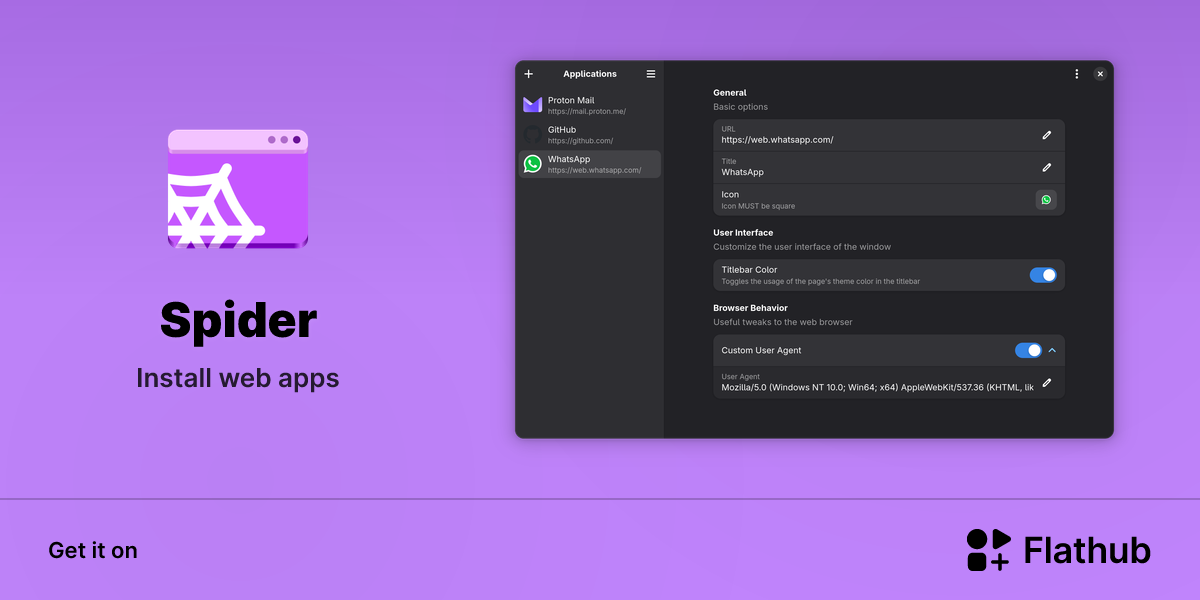1200x600 pixels.
Task: Select the Proton Mail app icon
Action: (x=532, y=105)
